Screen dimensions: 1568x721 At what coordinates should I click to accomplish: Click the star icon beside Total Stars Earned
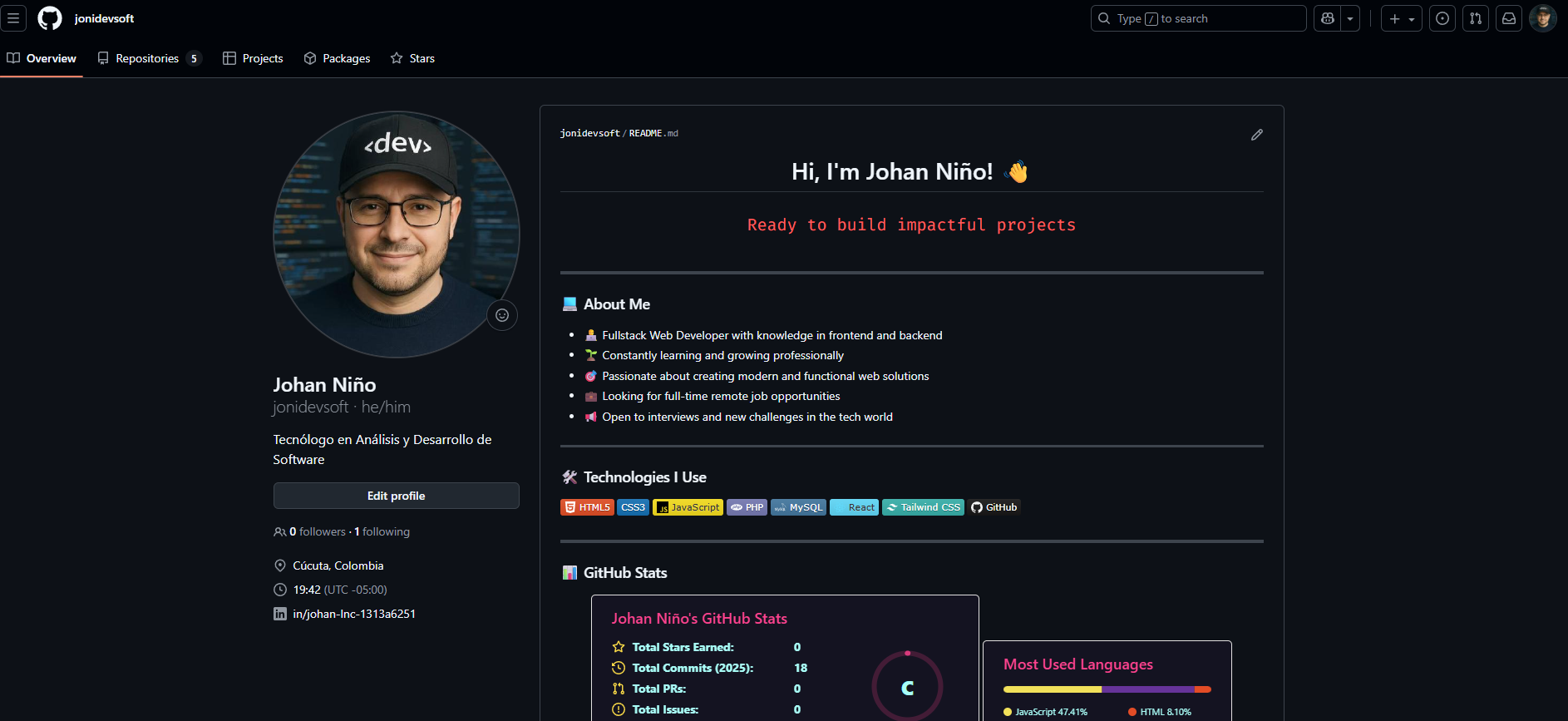(619, 647)
